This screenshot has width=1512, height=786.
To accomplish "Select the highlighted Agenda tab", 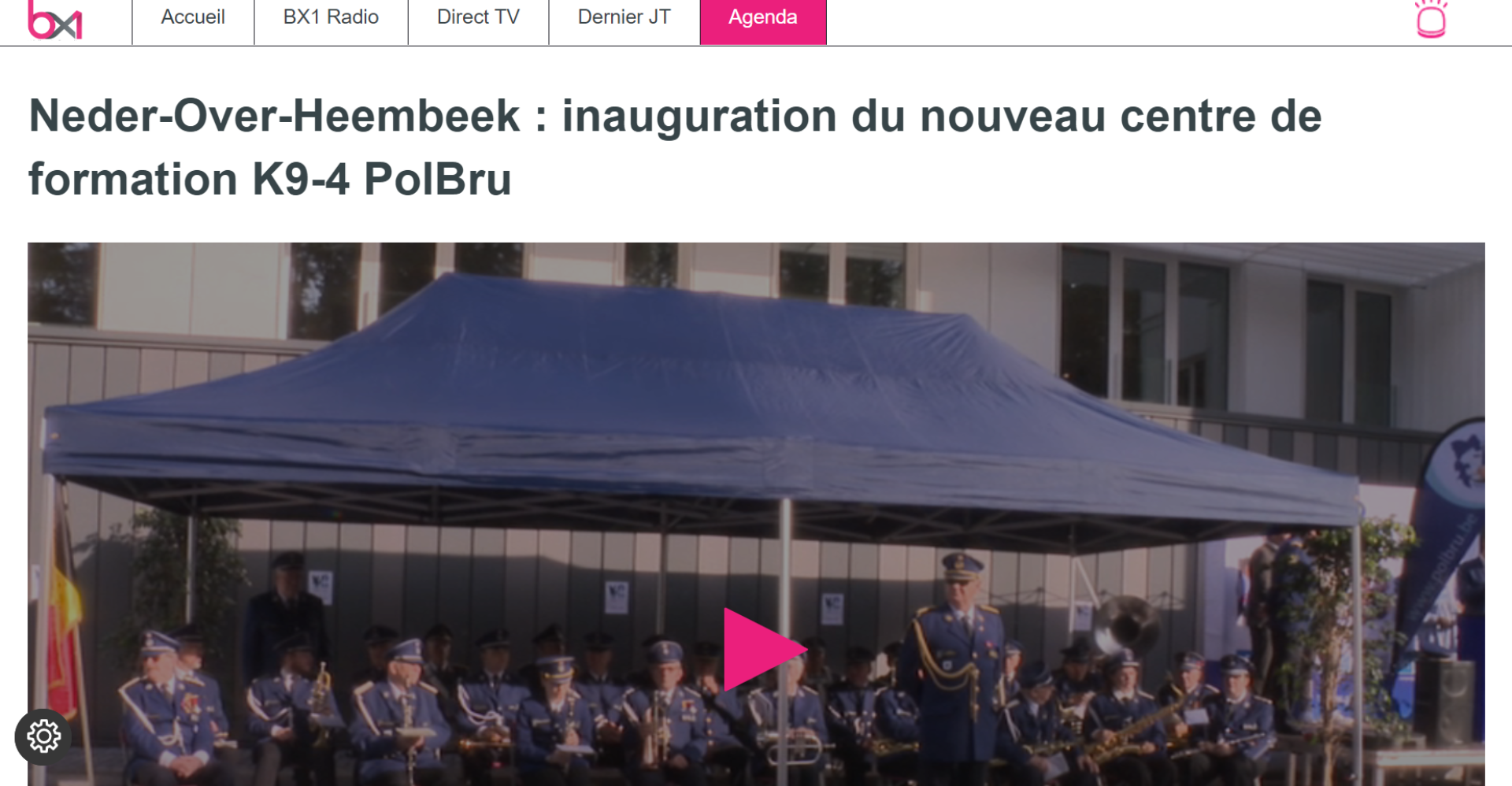I will tap(762, 17).
